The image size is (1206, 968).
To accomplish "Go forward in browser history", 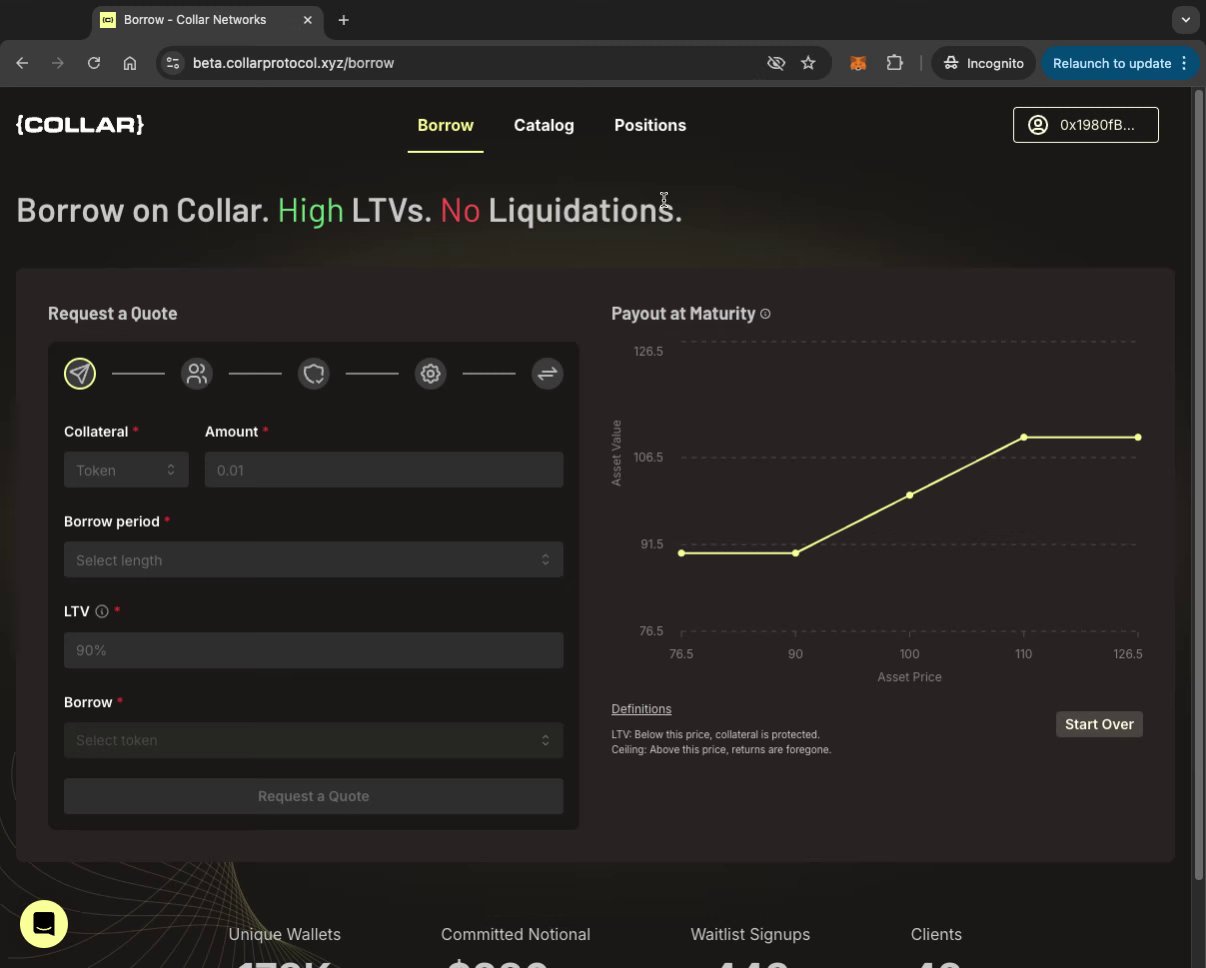I will [x=58, y=63].
